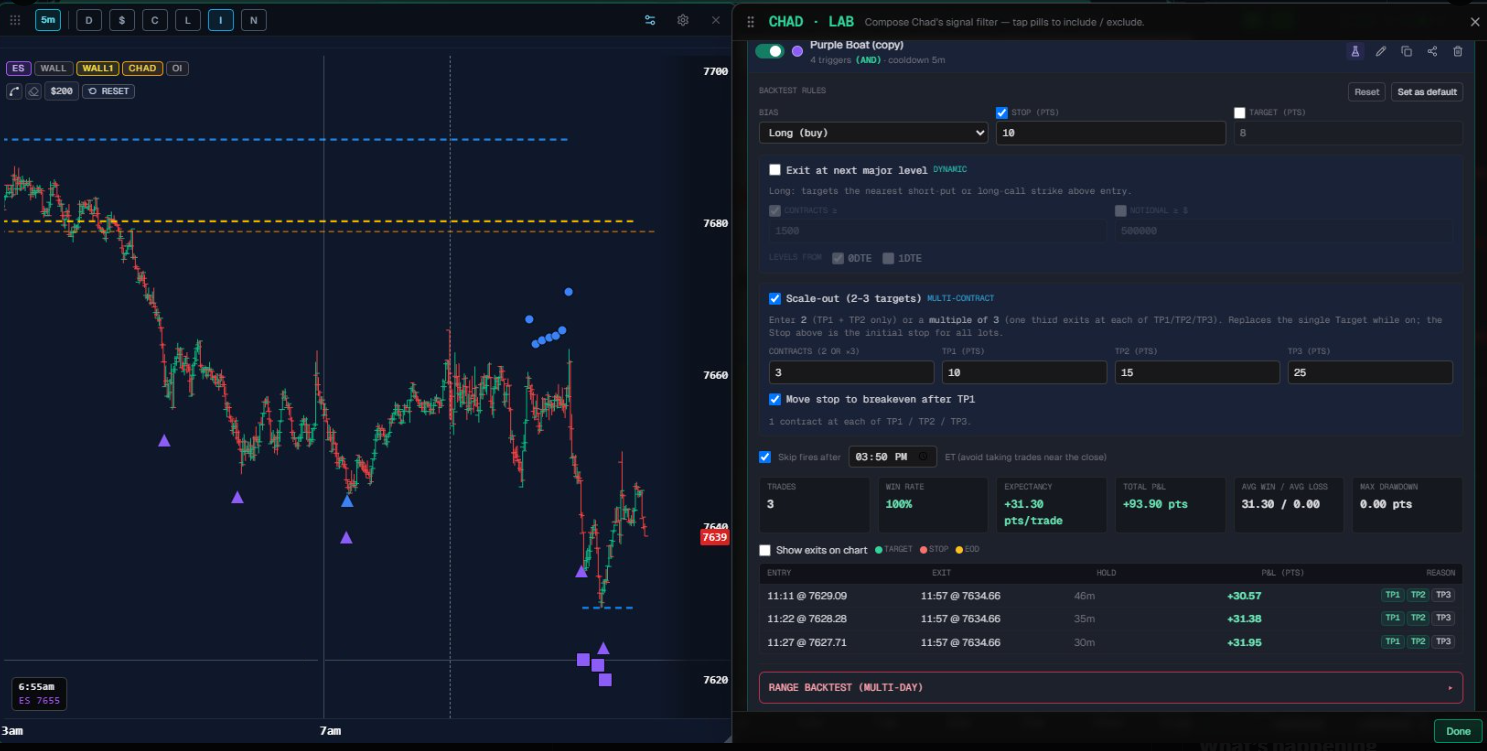Click the +93.90 pts total P&L value
This screenshot has width=1487, height=751.
point(1155,504)
